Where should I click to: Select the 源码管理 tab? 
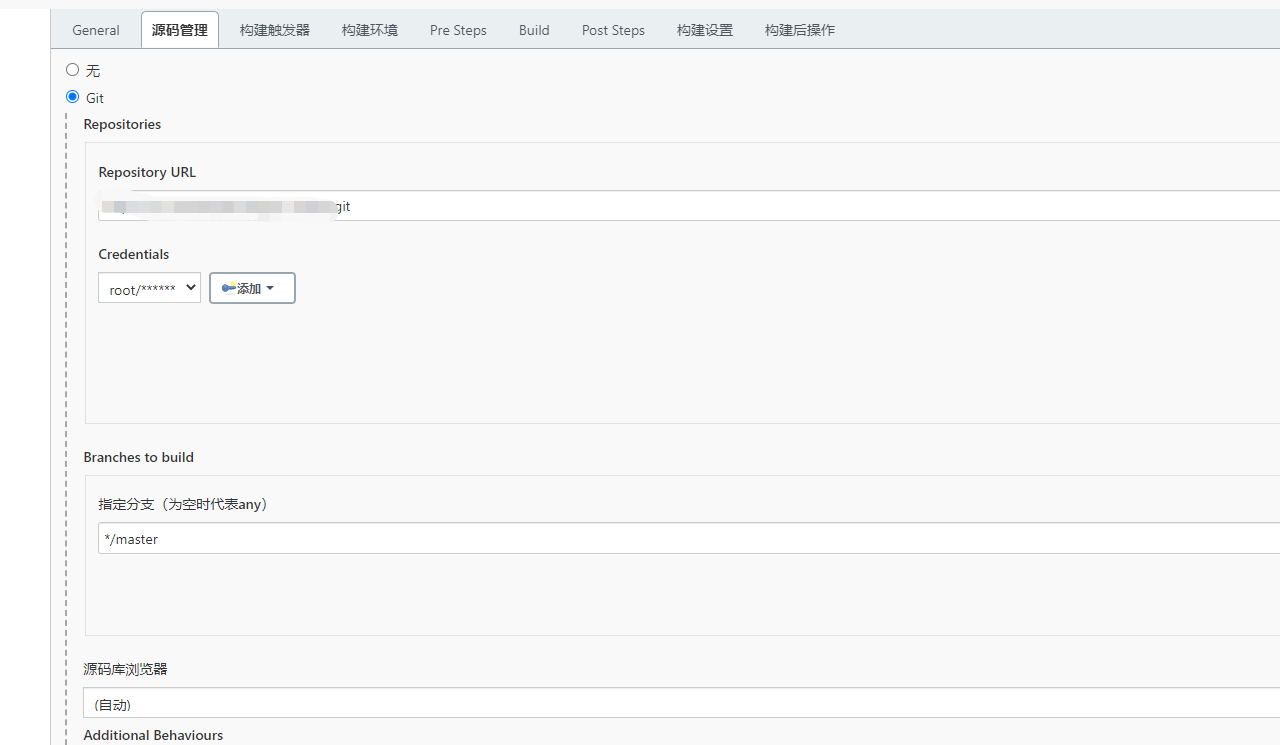180,30
